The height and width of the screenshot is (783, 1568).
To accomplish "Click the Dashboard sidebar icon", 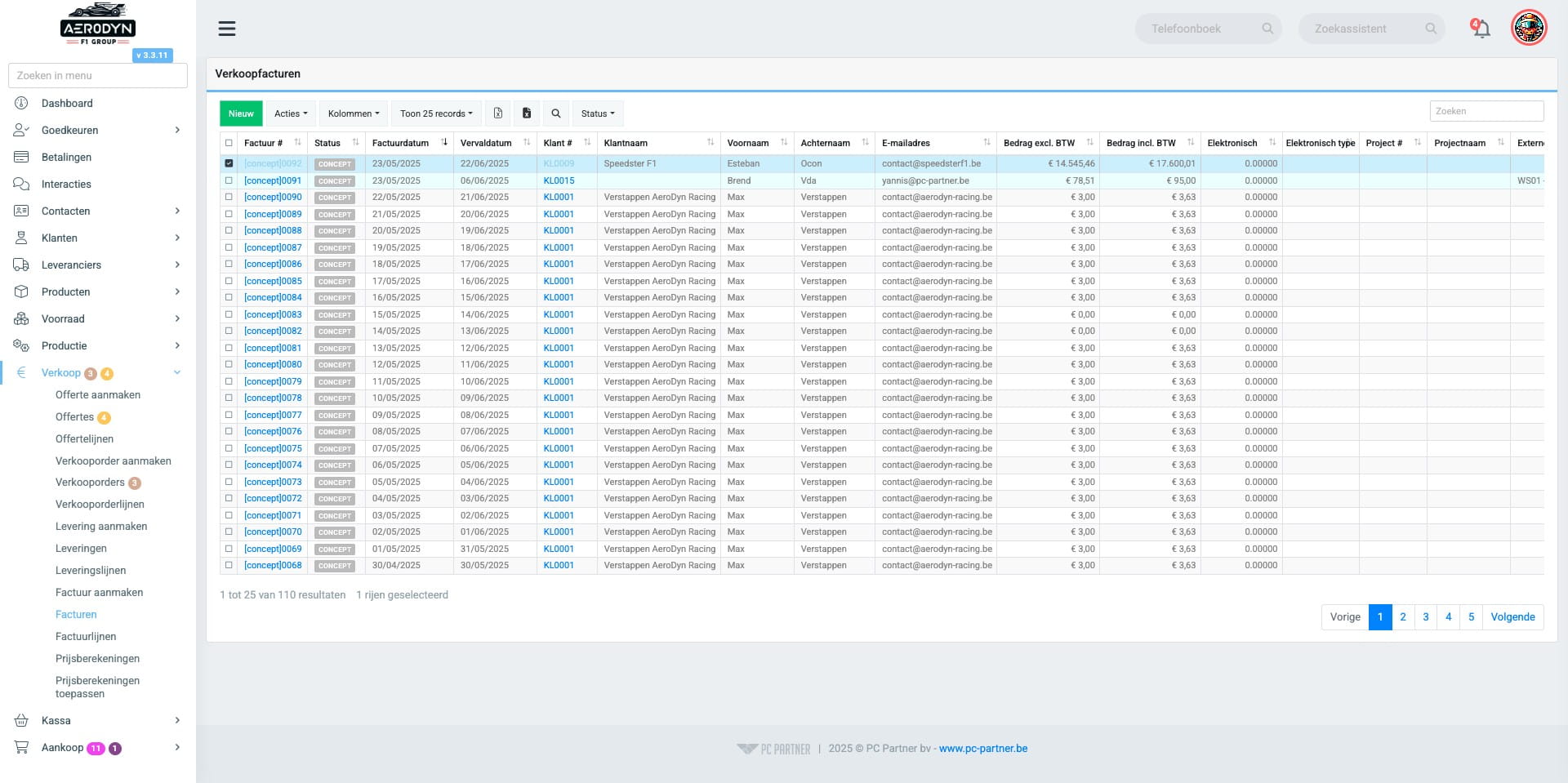I will pos(22,103).
